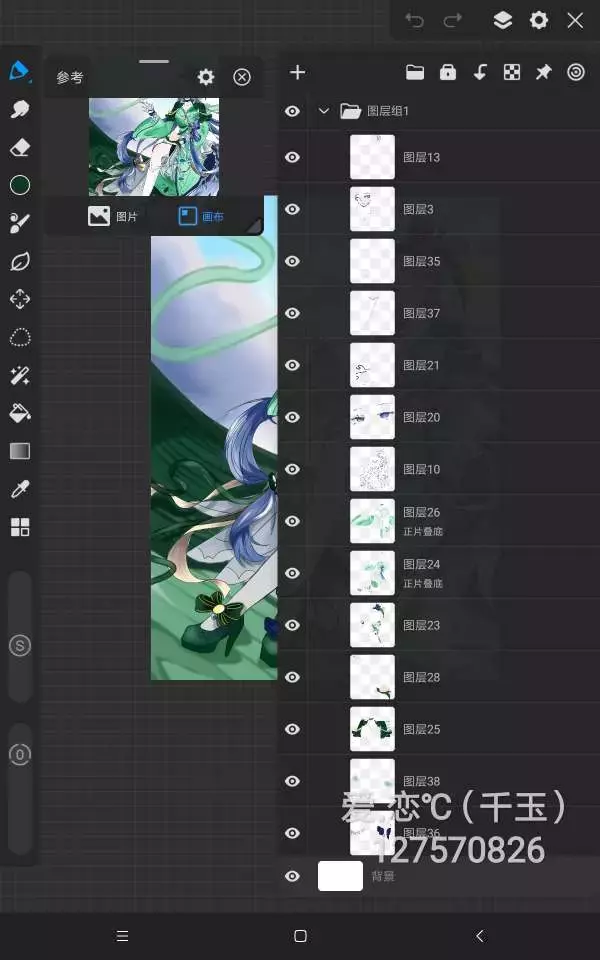The image size is (600, 960).
Task: Toggle the layers panel icon
Action: [x=503, y=21]
